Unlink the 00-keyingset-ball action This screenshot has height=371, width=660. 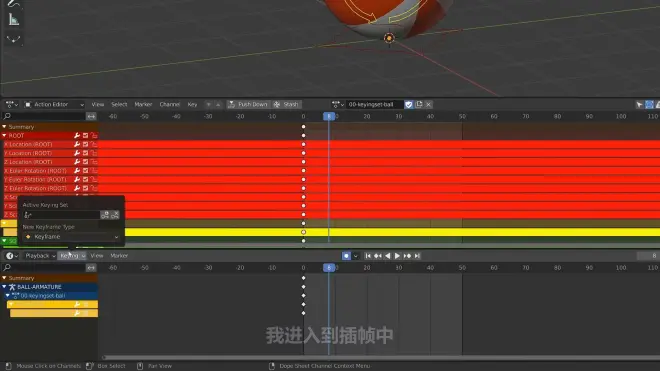tap(428, 104)
